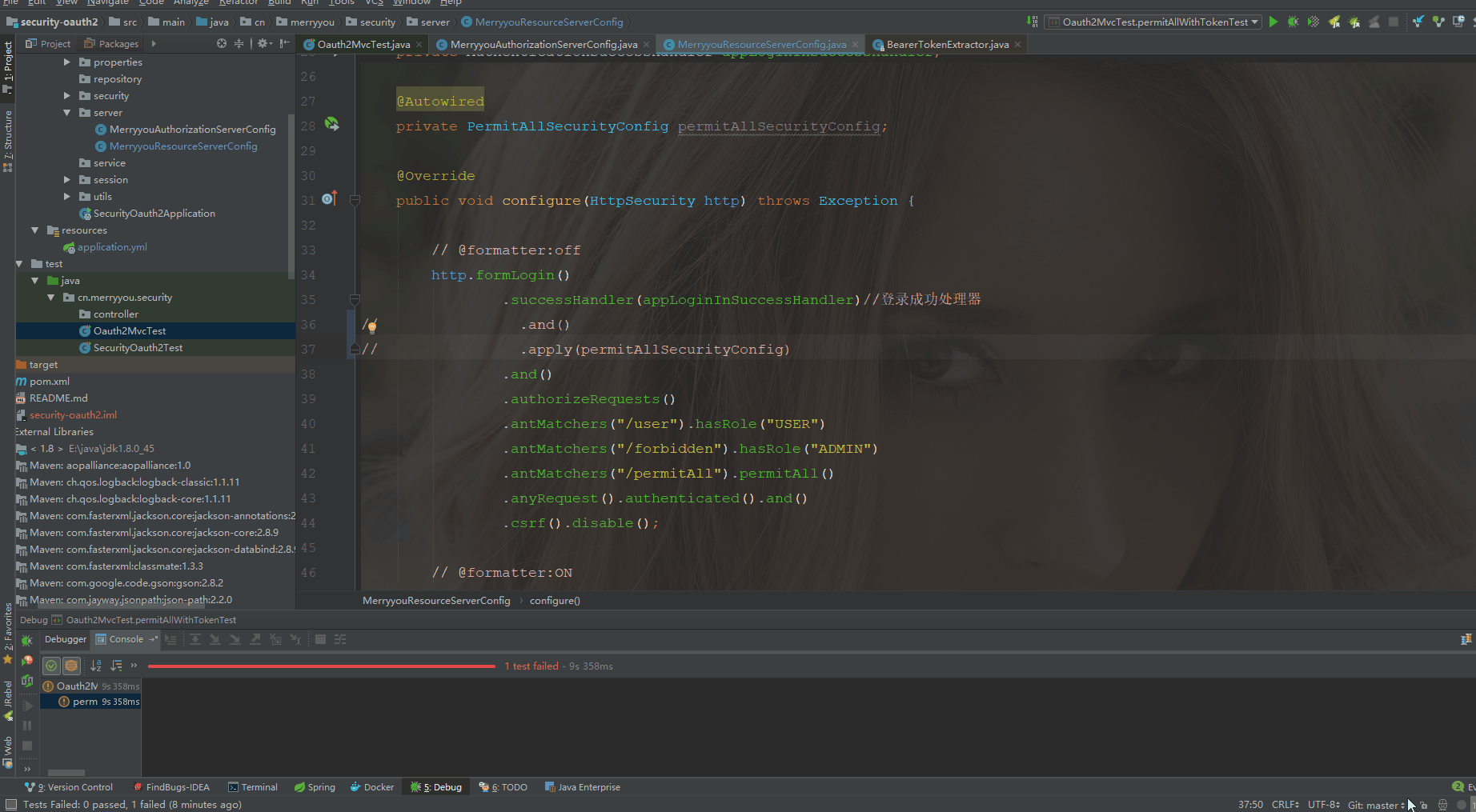Run the selected Oauth2MvcTest configuration
Viewport: 1476px width, 812px height.
pyautogui.click(x=1273, y=22)
